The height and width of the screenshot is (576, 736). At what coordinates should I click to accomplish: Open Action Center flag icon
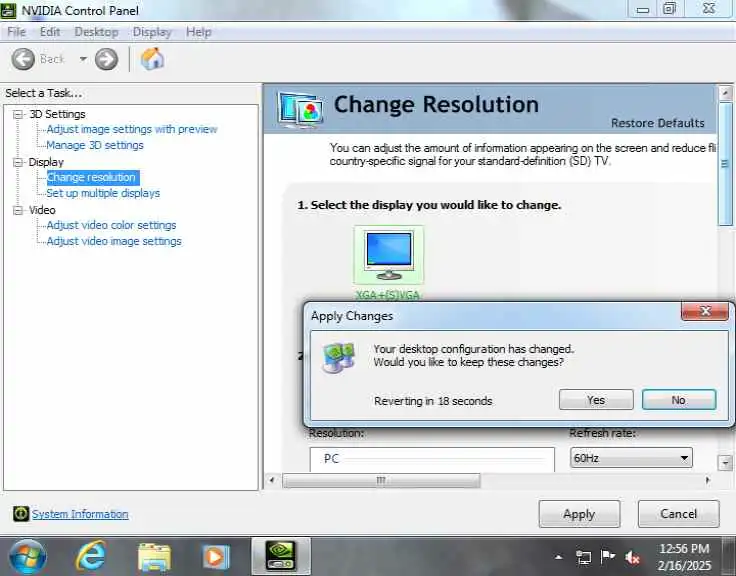(608, 557)
